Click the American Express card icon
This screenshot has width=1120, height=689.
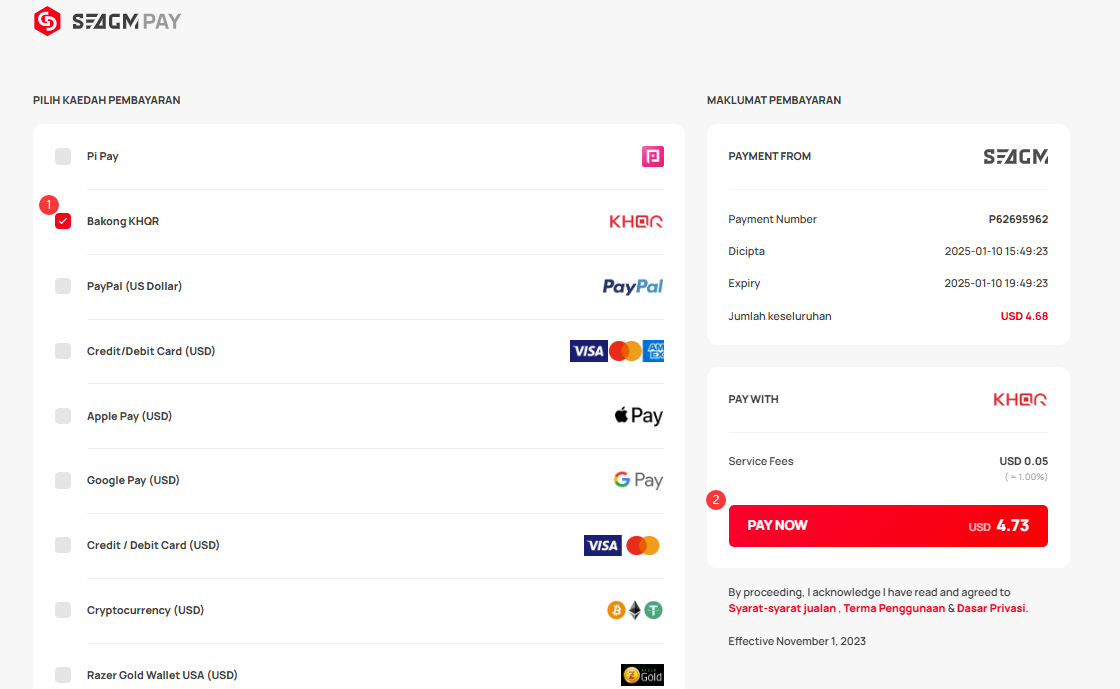point(654,351)
